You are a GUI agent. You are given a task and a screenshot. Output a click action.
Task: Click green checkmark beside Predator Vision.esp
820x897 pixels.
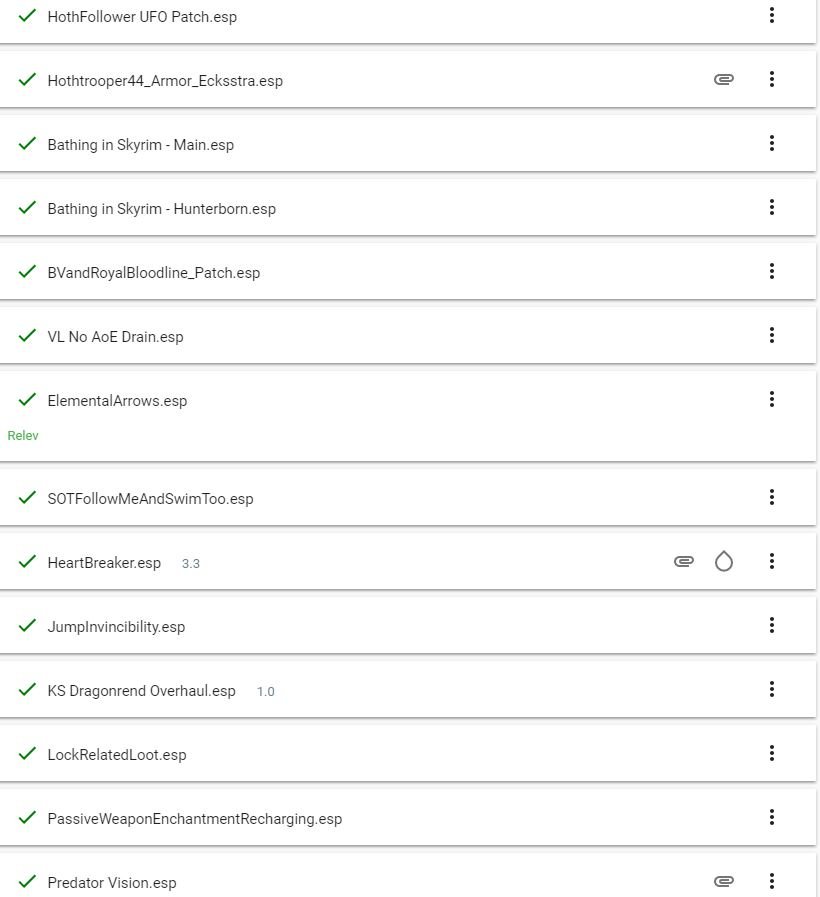point(27,882)
